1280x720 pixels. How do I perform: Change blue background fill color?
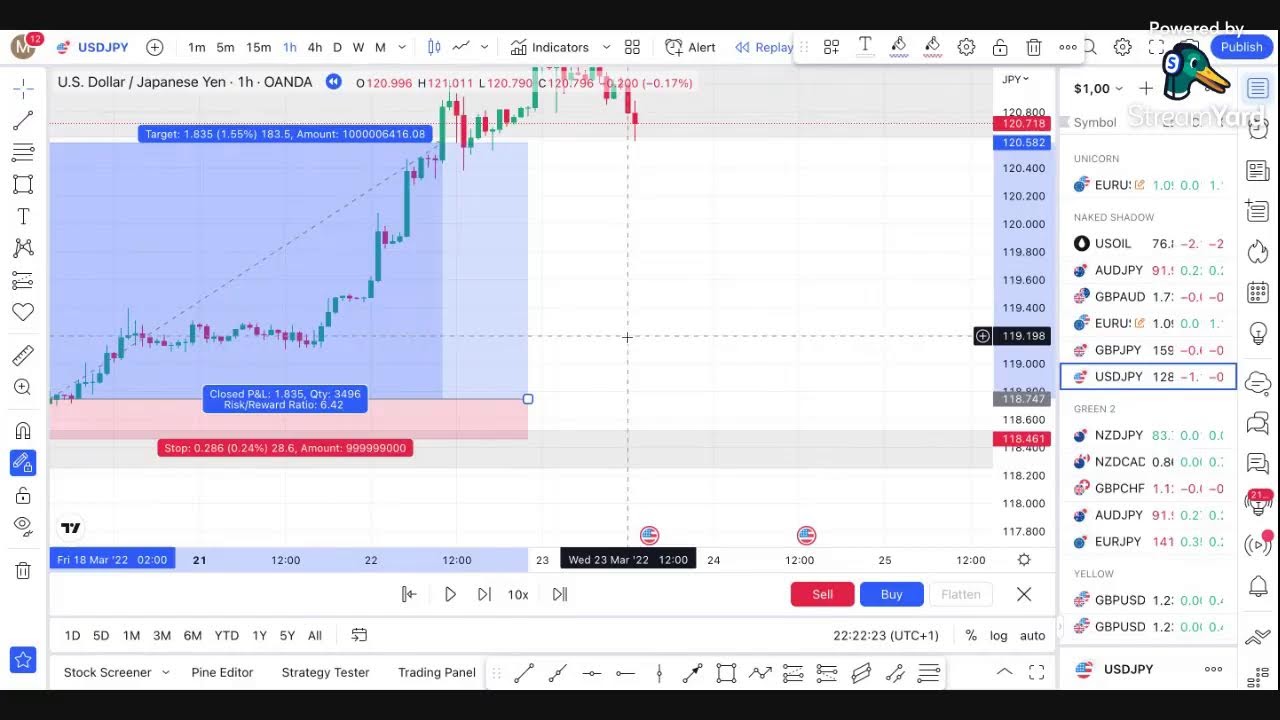899,46
